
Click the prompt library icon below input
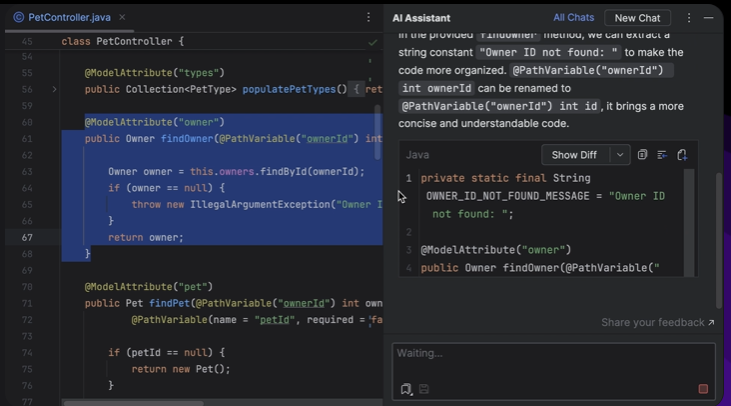point(406,389)
